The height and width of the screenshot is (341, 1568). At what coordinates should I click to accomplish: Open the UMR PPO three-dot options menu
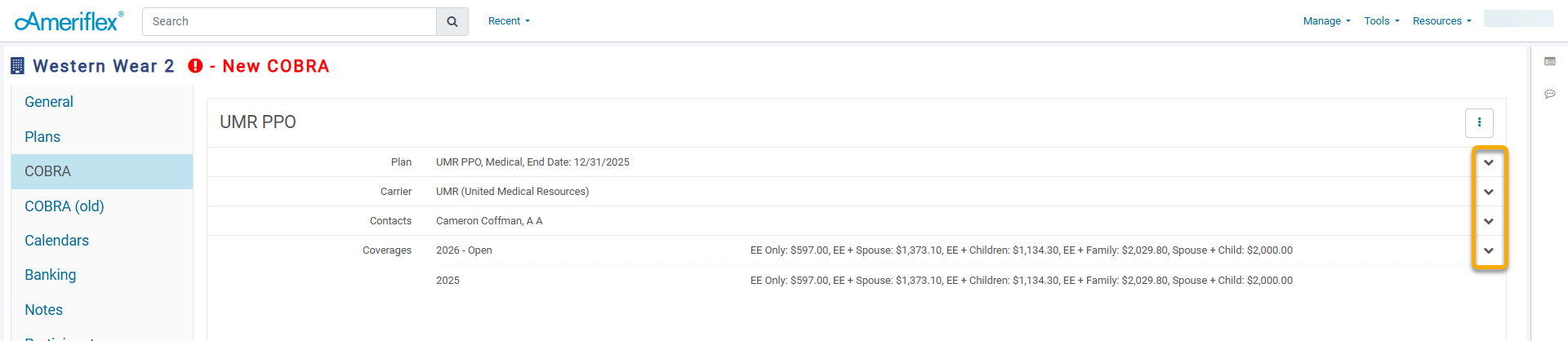tap(1479, 122)
